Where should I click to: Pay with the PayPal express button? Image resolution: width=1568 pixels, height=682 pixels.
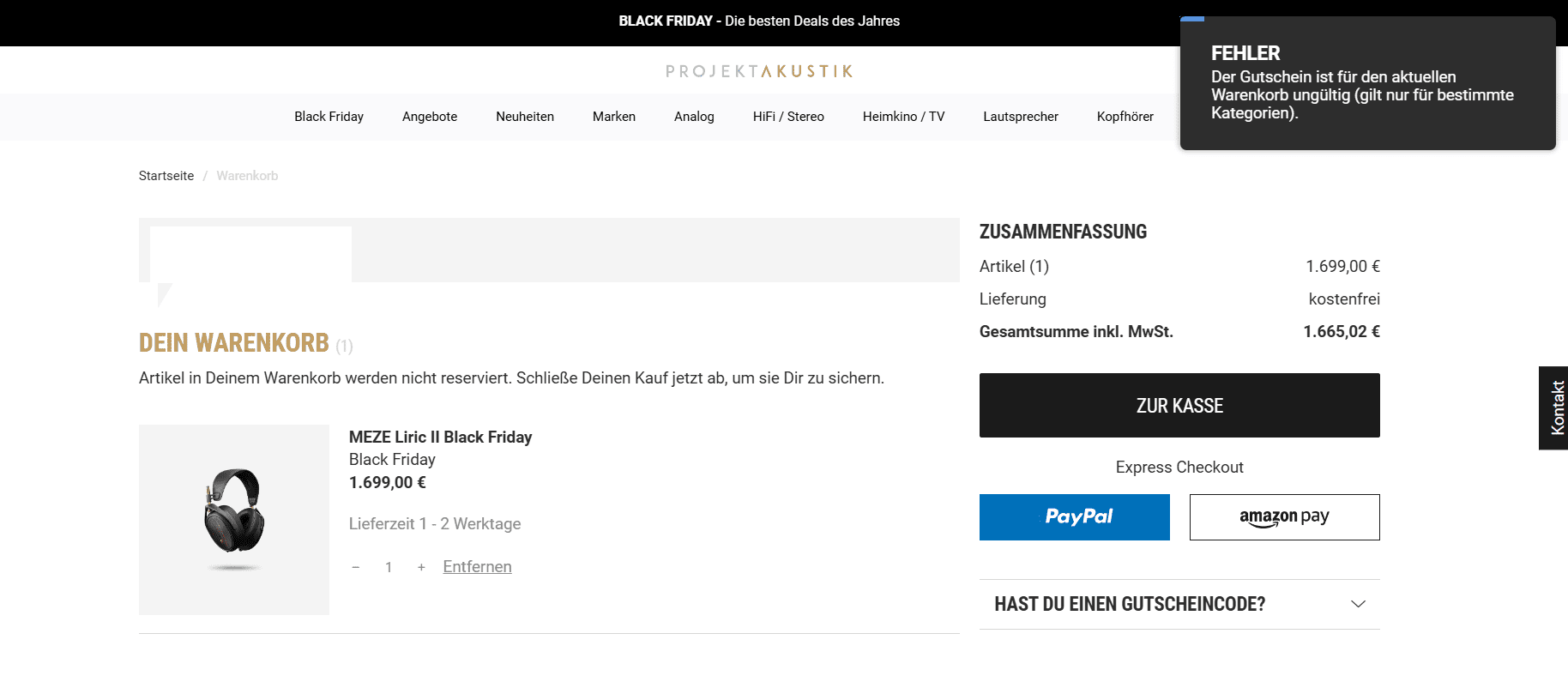(1075, 516)
